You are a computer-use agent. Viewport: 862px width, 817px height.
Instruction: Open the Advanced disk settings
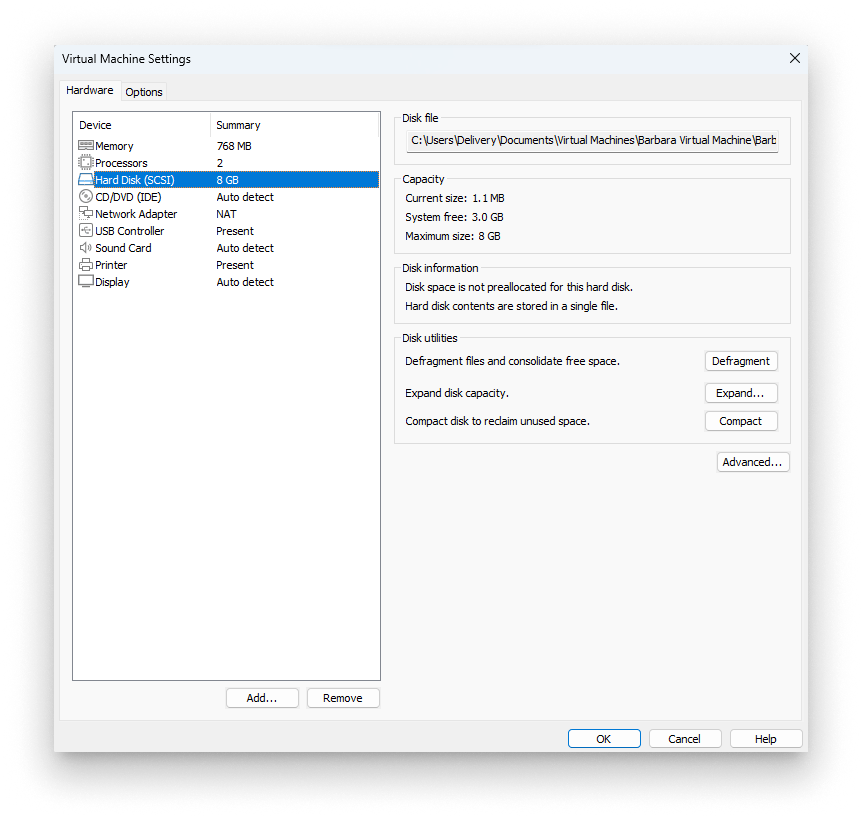(x=753, y=462)
